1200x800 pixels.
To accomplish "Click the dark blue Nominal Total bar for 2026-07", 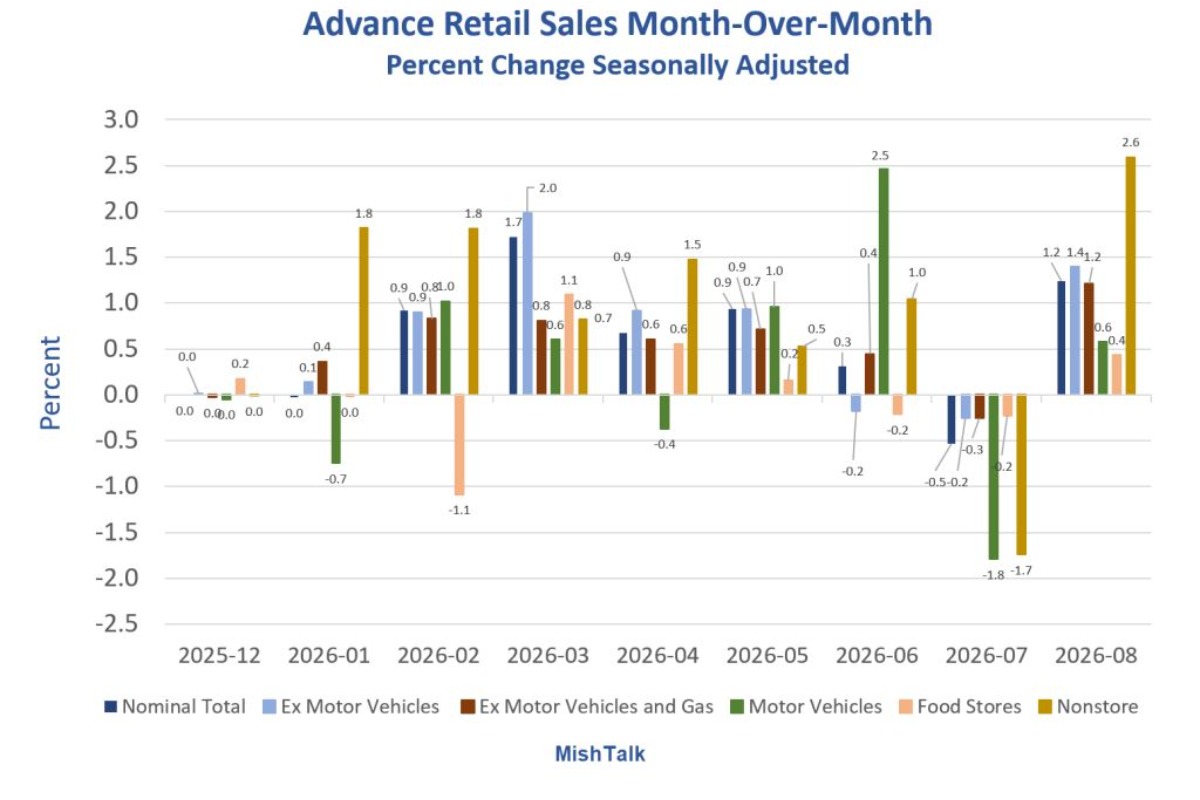I will point(952,419).
